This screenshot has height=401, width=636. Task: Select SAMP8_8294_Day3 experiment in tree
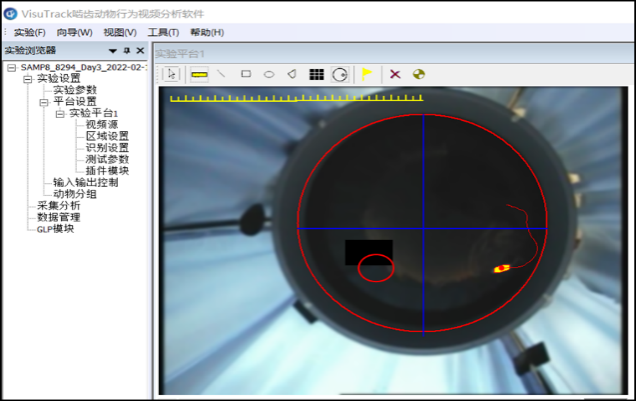click(84, 67)
